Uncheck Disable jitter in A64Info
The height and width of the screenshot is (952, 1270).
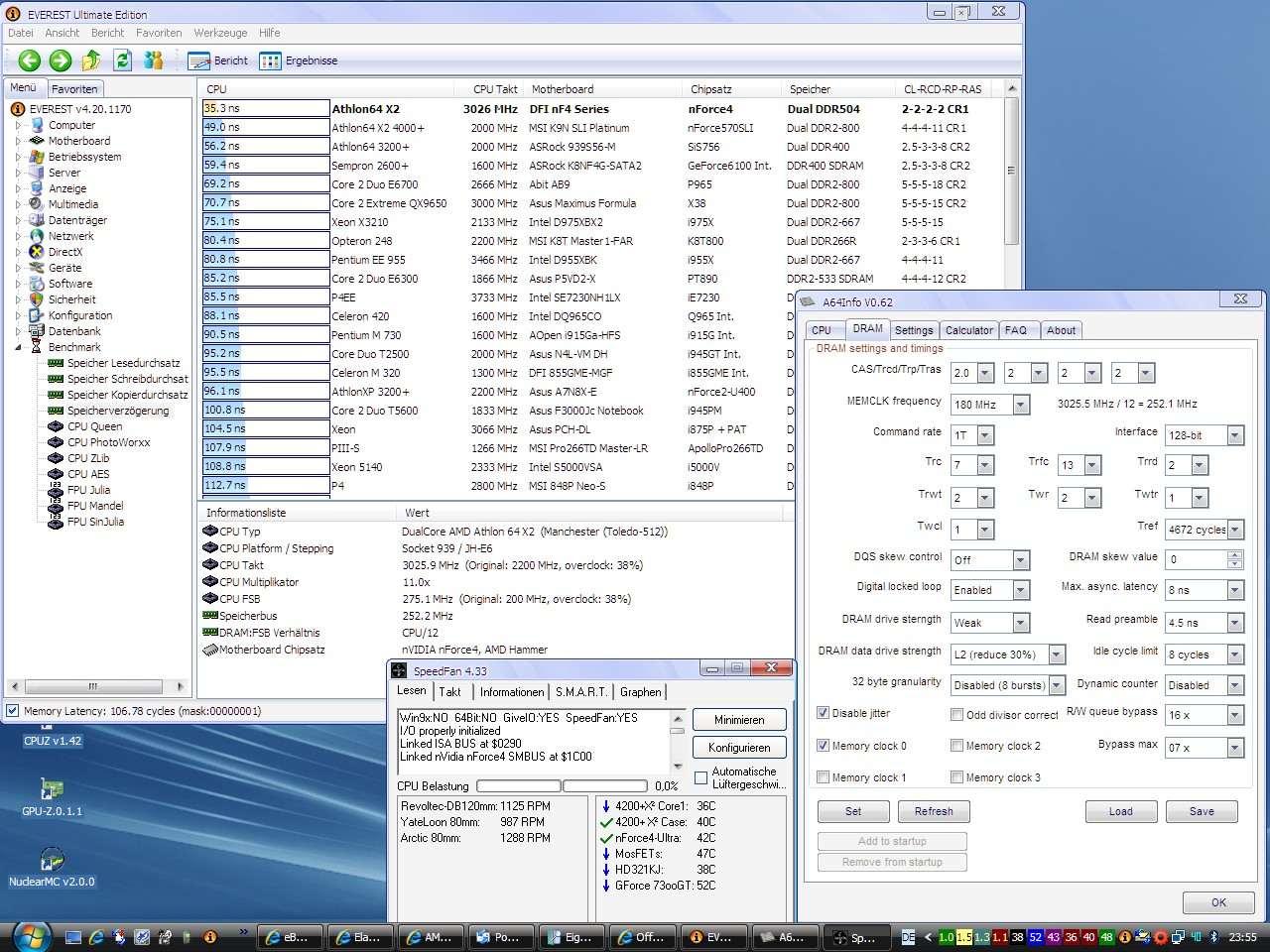tap(823, 713)
